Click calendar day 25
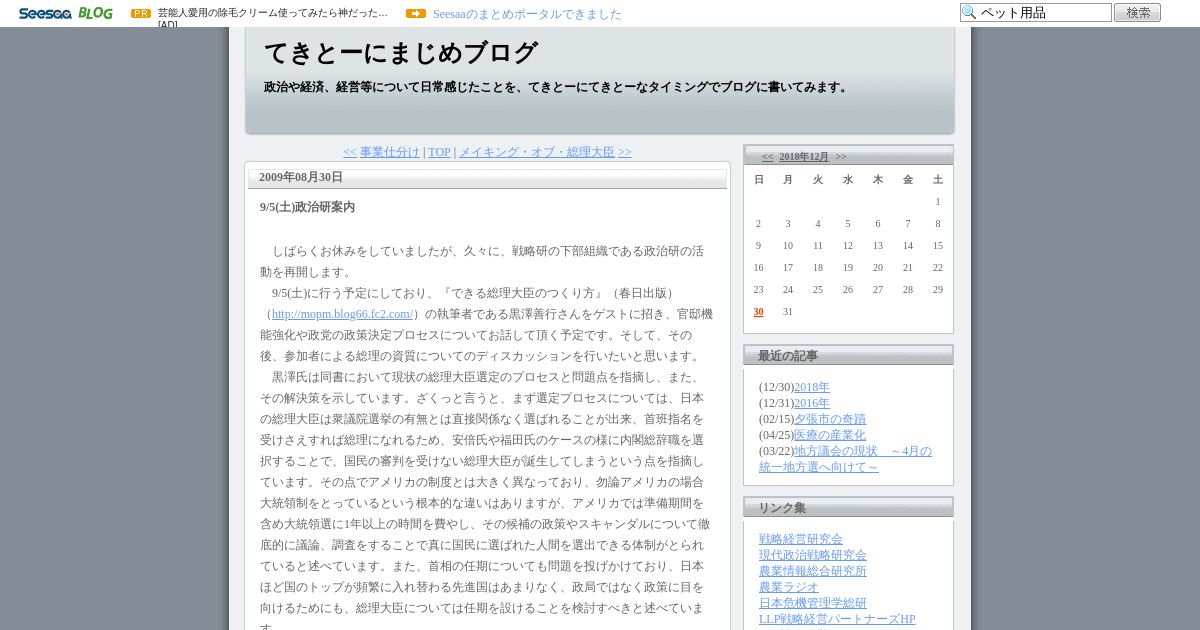The height and width of the screenshot is (630, 1200). tap(818, 290)
